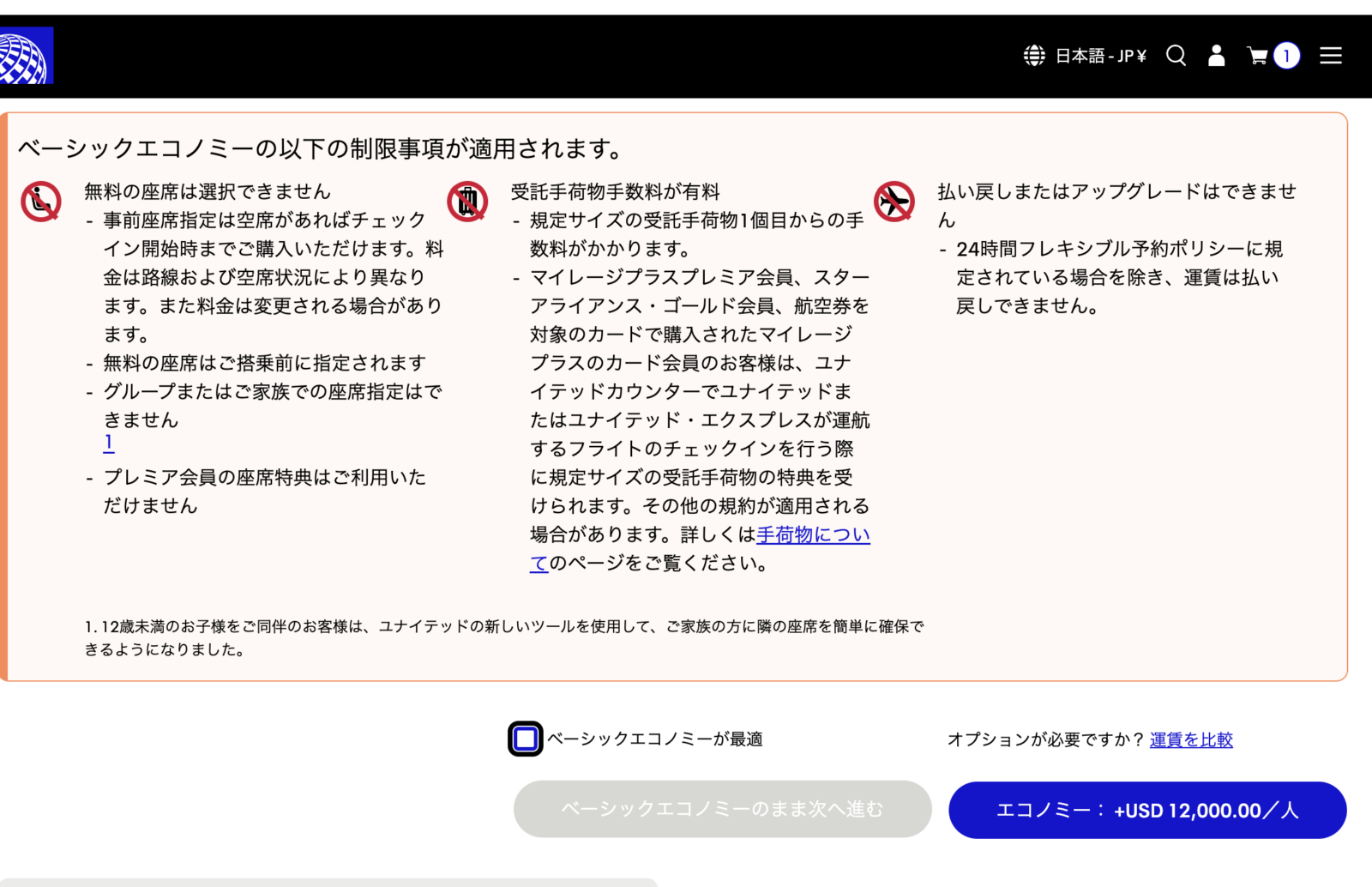1372x887 pixels.
Task: Select heading 無料の座席は選択できません
Action: click(208, 191)
